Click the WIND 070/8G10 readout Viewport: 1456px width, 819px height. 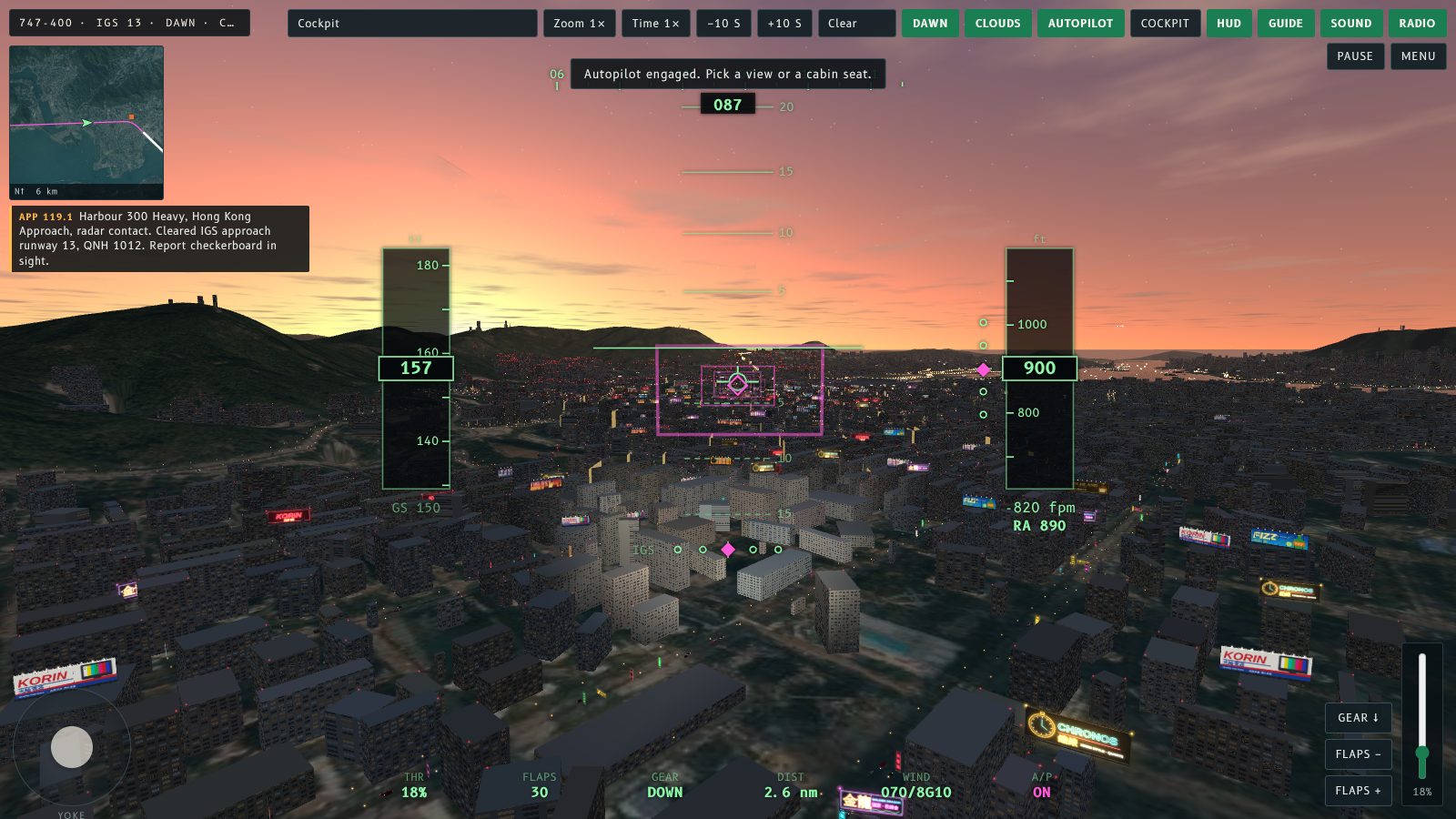[916, 784]
